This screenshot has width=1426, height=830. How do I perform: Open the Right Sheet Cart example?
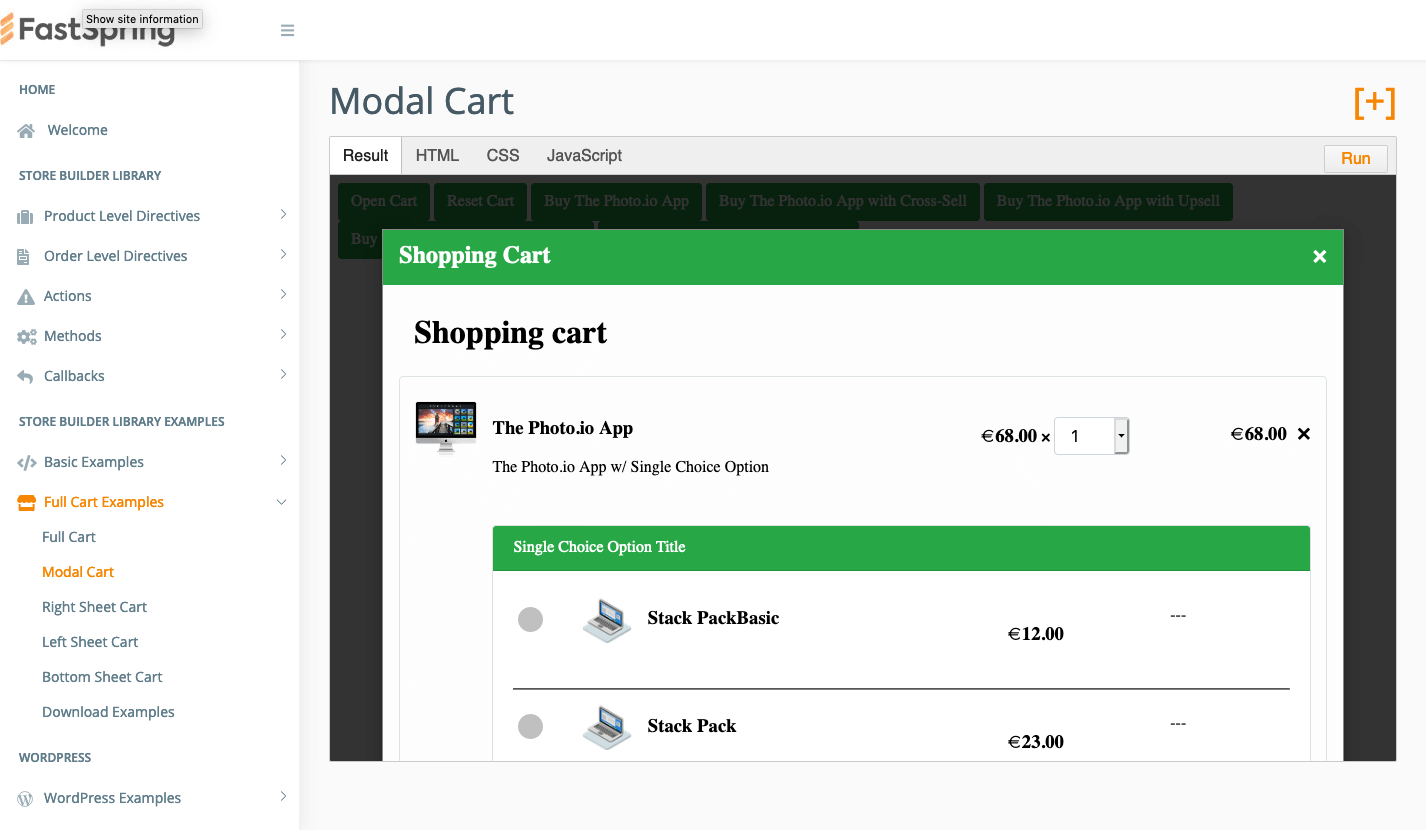pyautogui.click(x=94, y=607)
